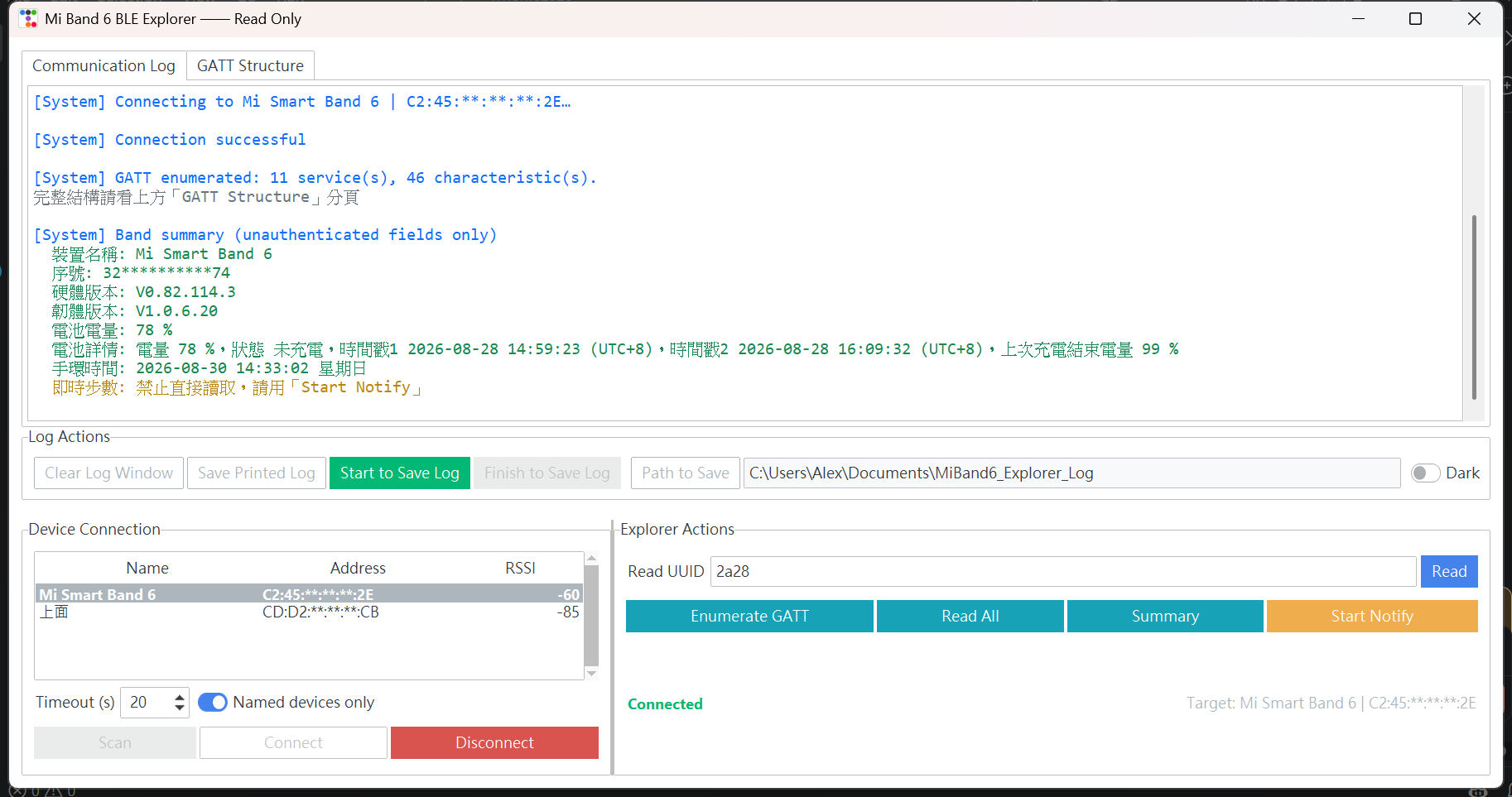Click the Read UUID input field
This screenshot has width=1512, height=797.
click(x=1063, y=571)
